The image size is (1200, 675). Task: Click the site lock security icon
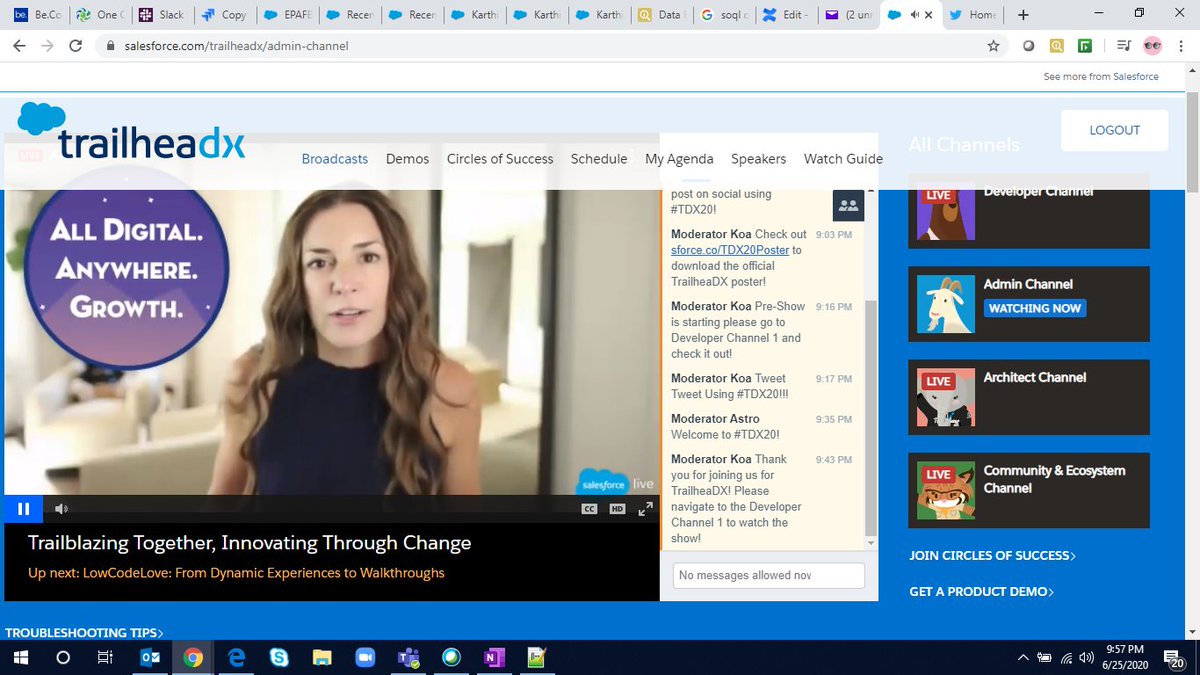tap(111, 46)
